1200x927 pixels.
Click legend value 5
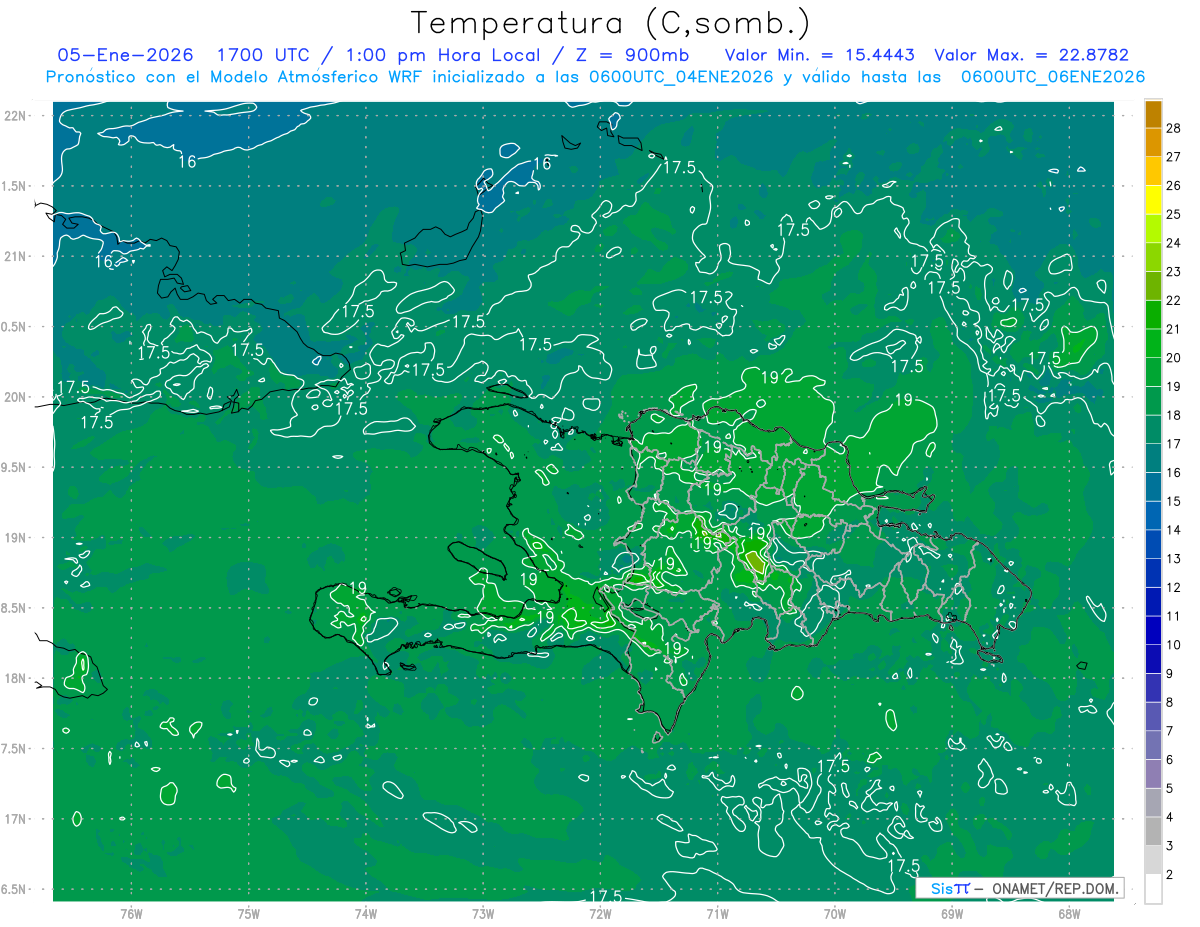point(1171,789)
